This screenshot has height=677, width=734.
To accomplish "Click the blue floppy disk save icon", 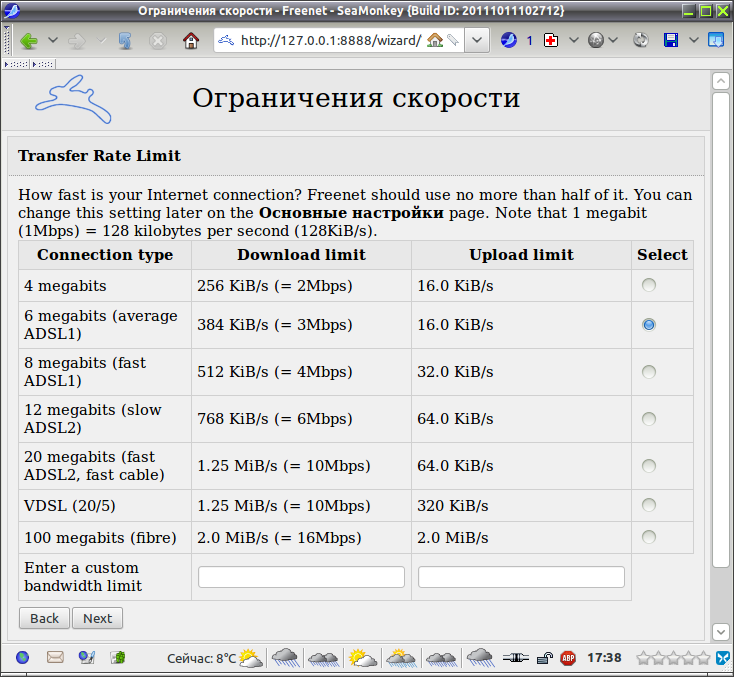I will [x=671, y=40].
